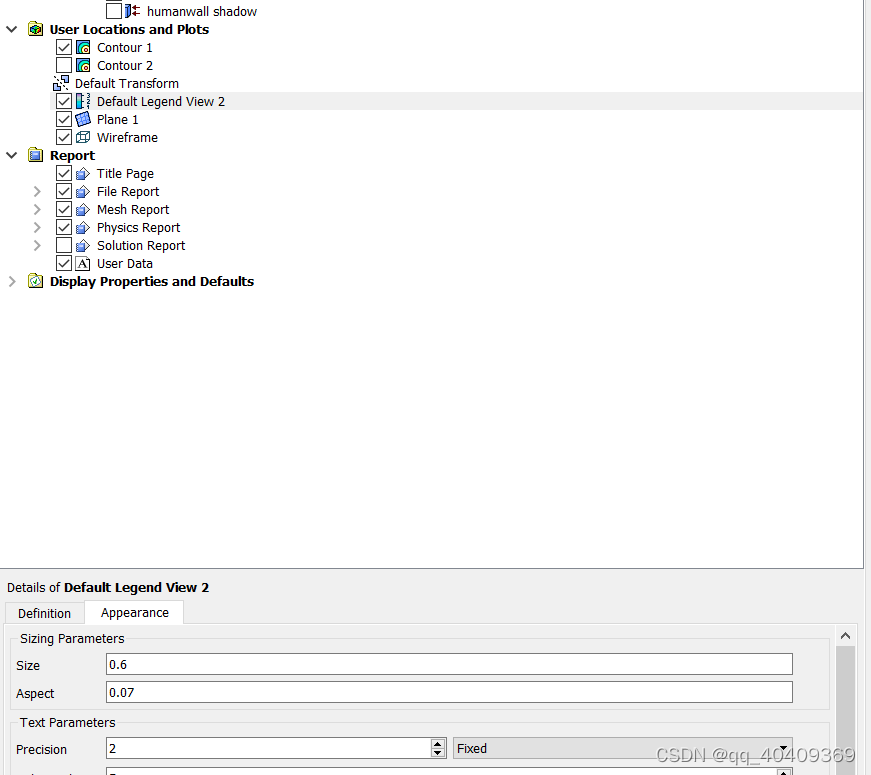The image size is (871, 775).
Task: Click the Size input field
Action: (x=449, y=664)
